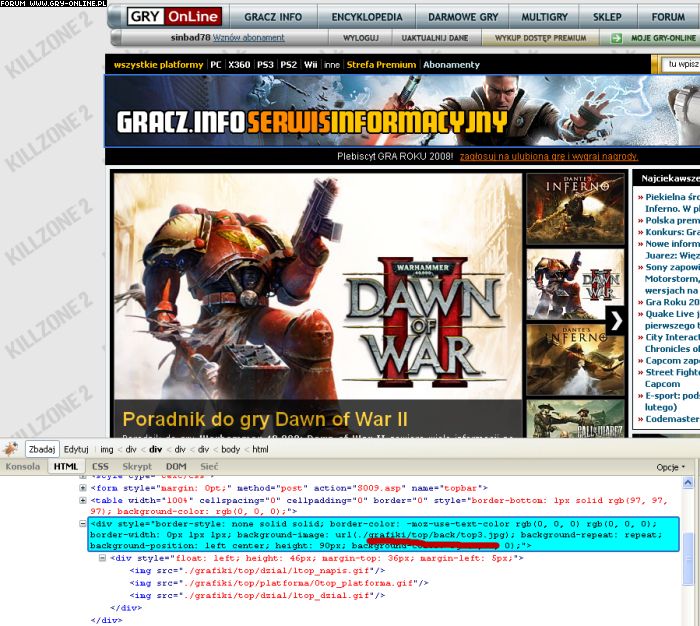
Task: Open the ENCYKLOPEDIA menu
Action: coord(367,17)
